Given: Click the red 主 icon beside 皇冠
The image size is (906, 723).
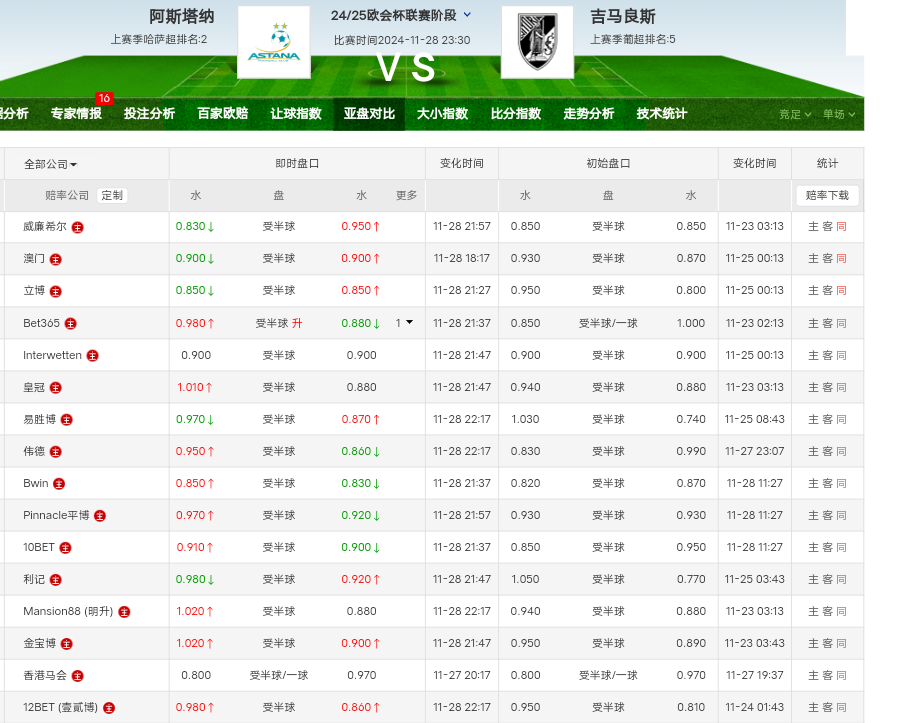Looking at the screenshot, I should [55, 388].
